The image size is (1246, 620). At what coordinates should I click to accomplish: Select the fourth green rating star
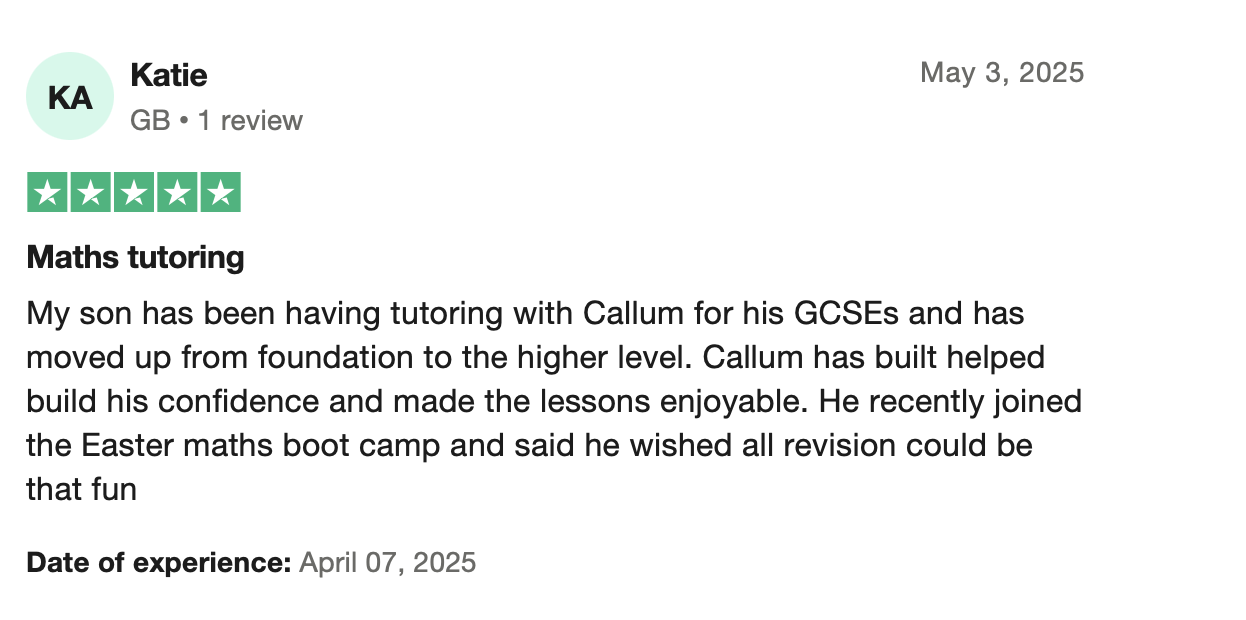177,192
